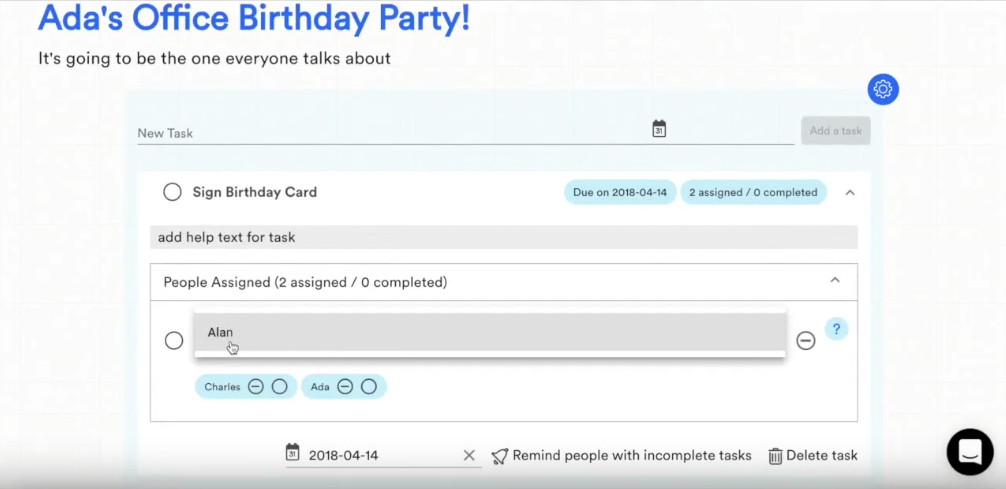
Task: Click the Due on 2018-04-14 badge
Action: click(620, 192)
